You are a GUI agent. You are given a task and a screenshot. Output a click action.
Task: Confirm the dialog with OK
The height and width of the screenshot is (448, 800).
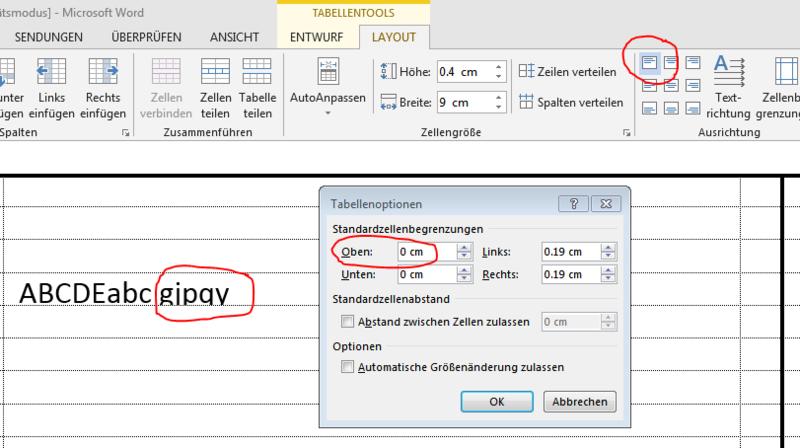tap(497, 402)
